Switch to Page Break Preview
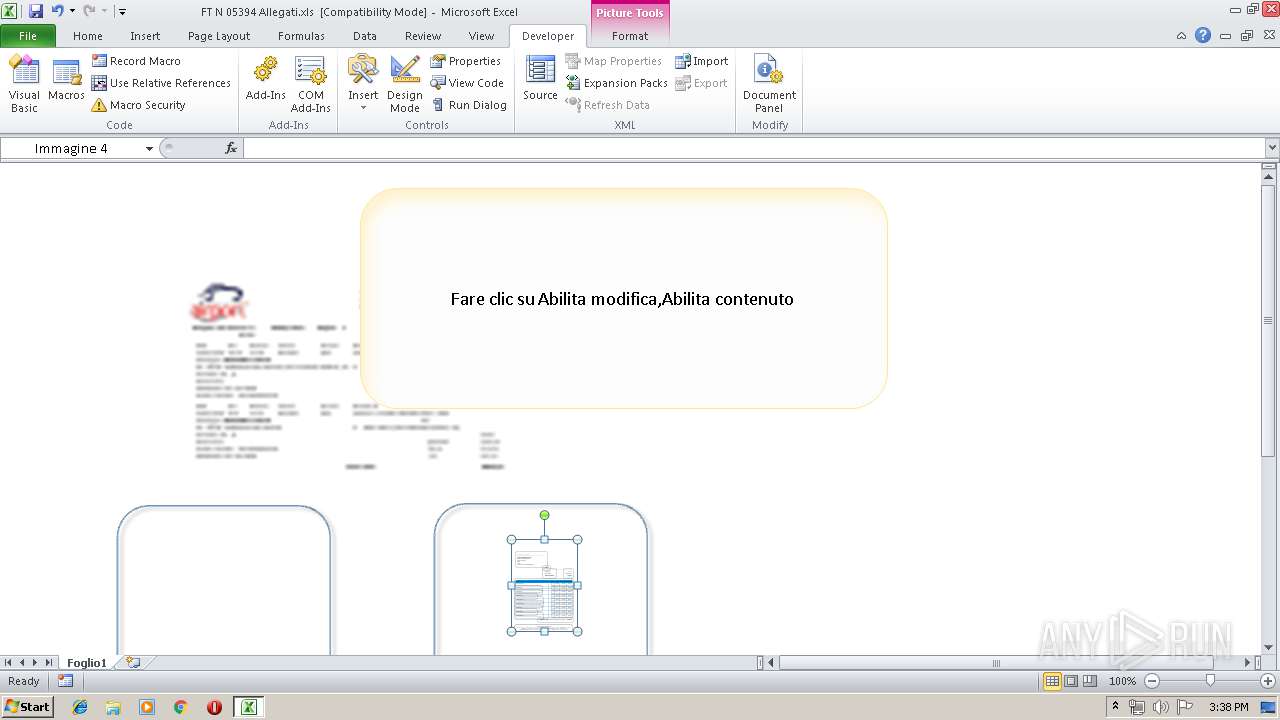 [1090, 681]
